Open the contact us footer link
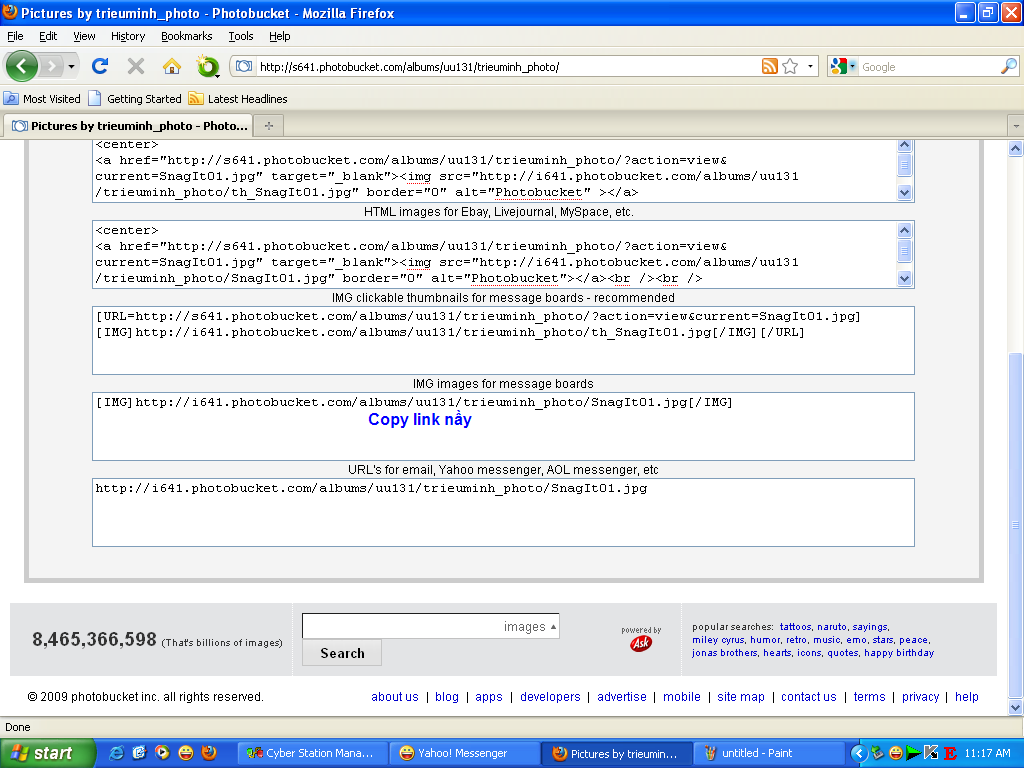 point(808,697)
